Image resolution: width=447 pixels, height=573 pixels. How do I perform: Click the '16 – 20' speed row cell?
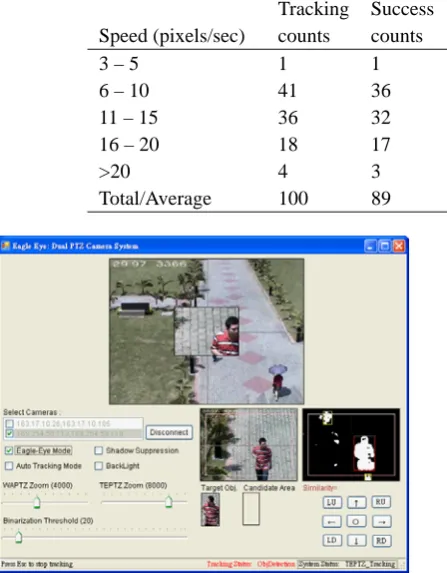pos(129,145)
